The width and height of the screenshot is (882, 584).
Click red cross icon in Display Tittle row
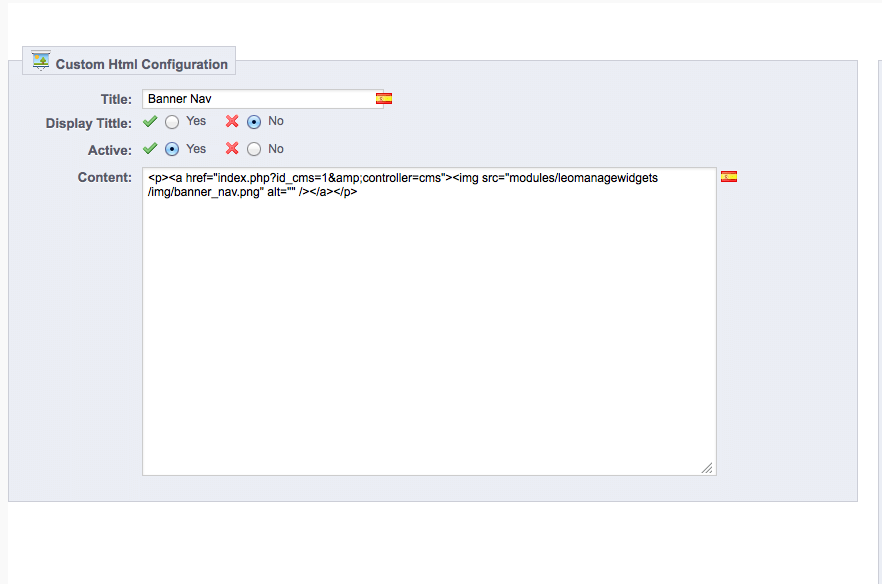pyautogui.click(x=232, y=121)
